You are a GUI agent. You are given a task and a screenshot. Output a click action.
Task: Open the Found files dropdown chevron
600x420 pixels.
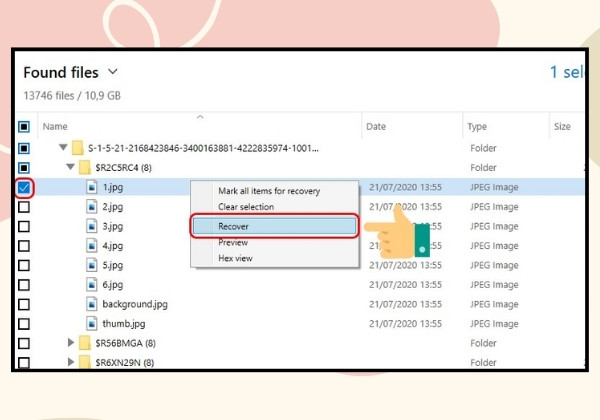click(113, 72)
